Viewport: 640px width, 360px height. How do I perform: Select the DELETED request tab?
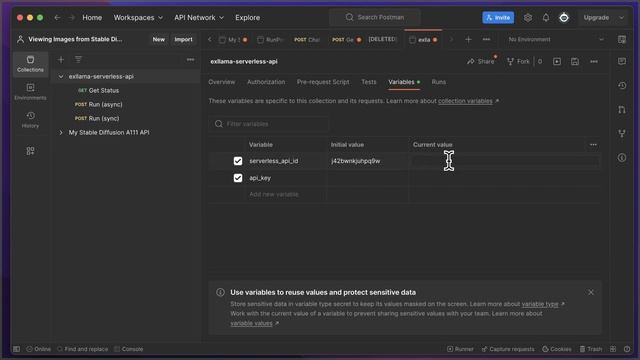pyautogui.click(x=382, y=39)
